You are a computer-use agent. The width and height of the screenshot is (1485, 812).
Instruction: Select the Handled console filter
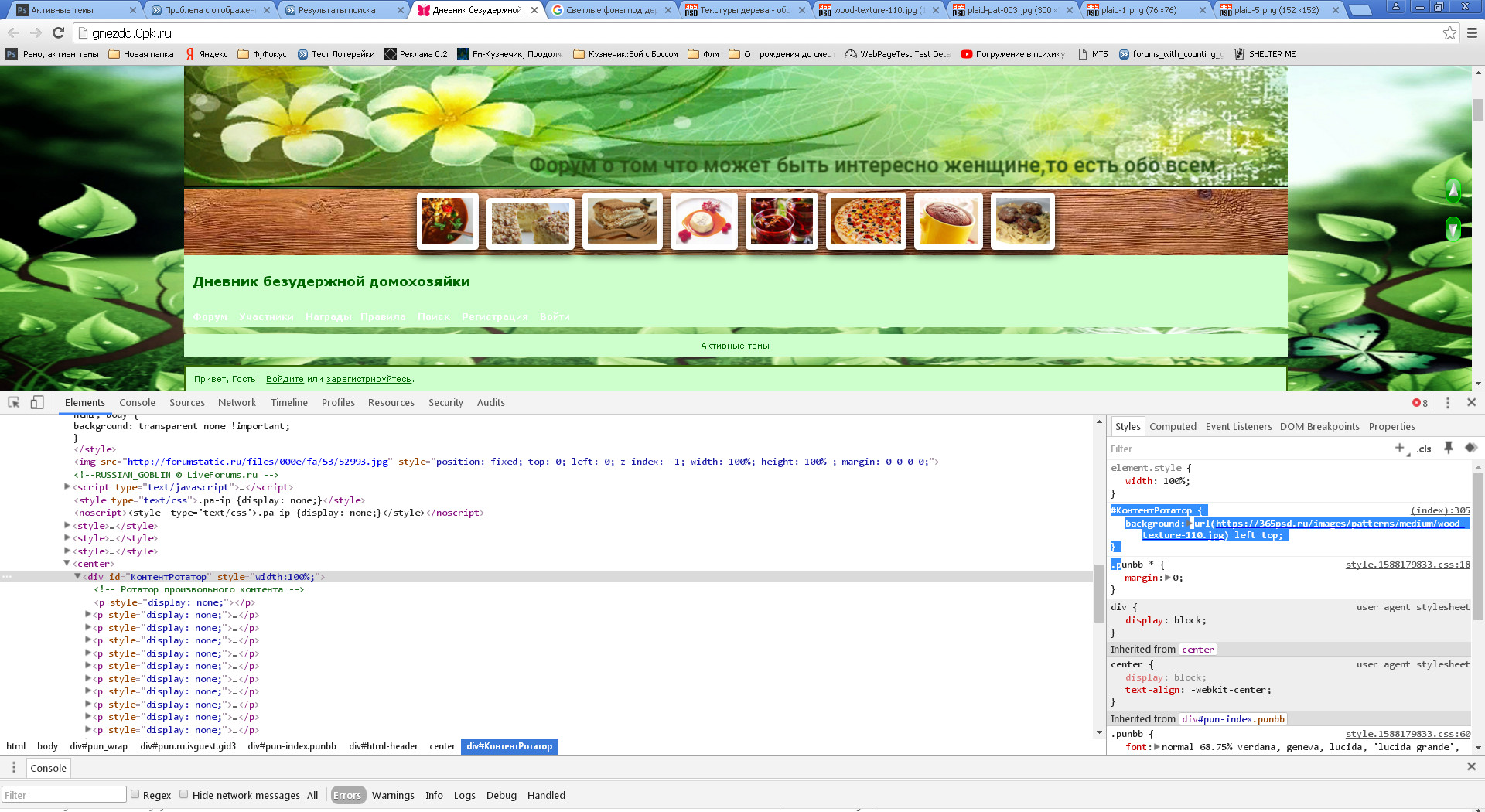coord(546,795)
